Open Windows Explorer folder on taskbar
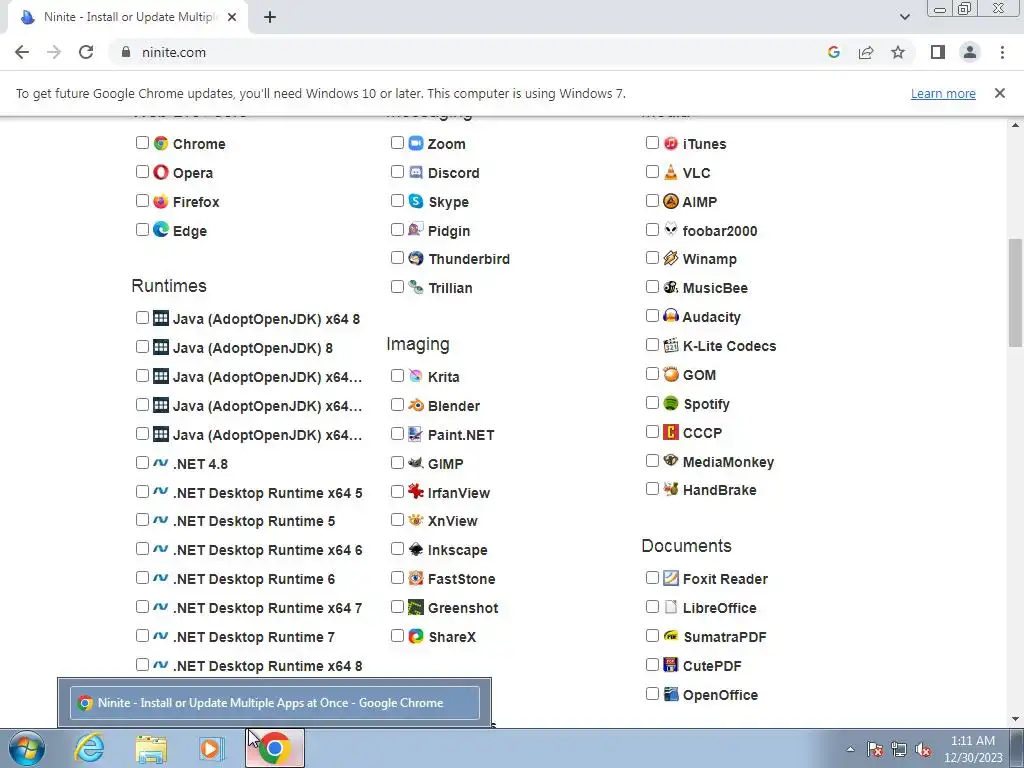Screen dimensions: 1024x768 [151, 748]
